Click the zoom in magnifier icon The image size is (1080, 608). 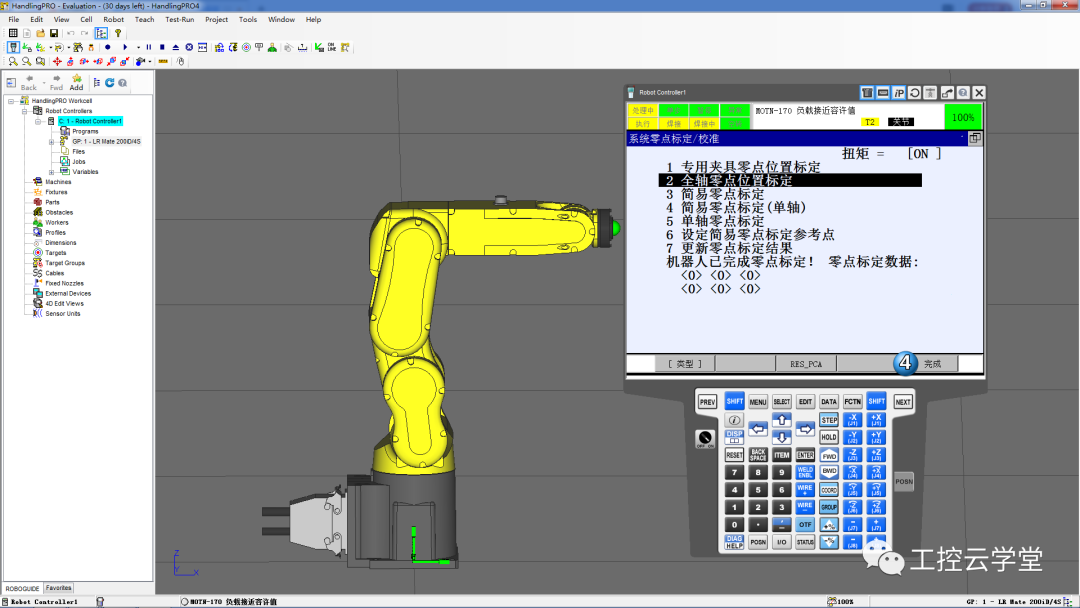pyautogui.click(x=13, y=61)
